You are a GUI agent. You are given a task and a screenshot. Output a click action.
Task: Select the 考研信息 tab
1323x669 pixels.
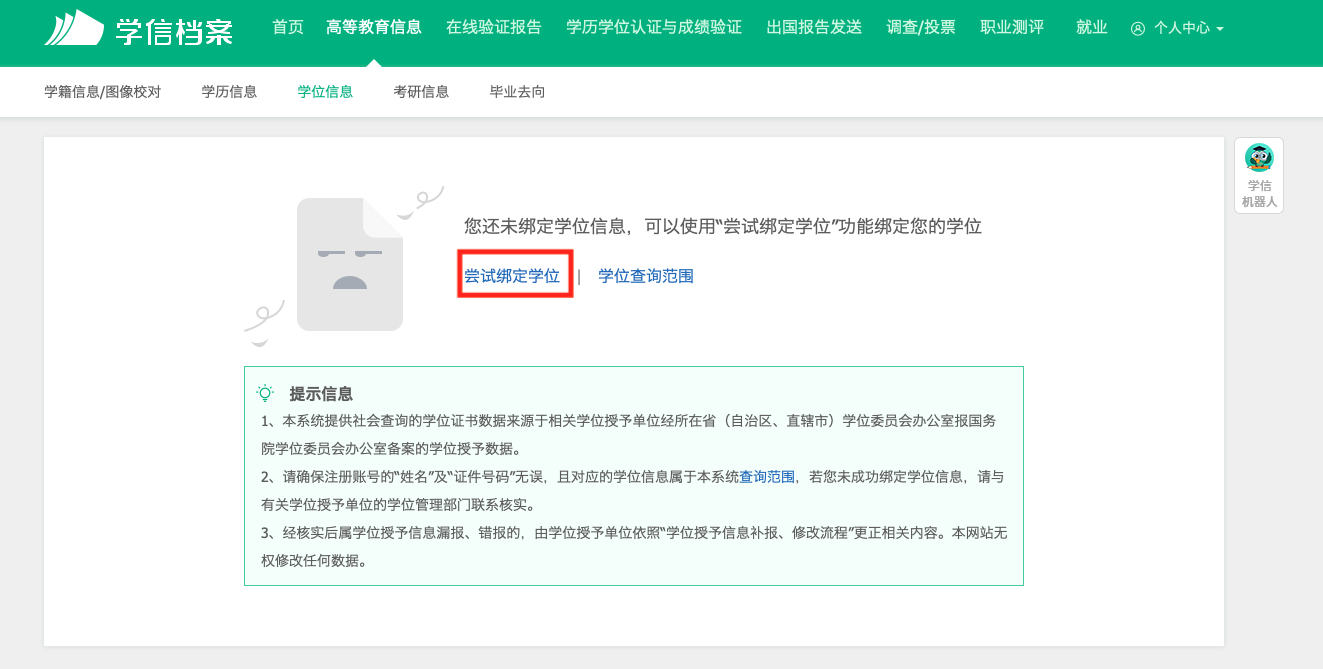pyautogui.click(x=421, y=92)
